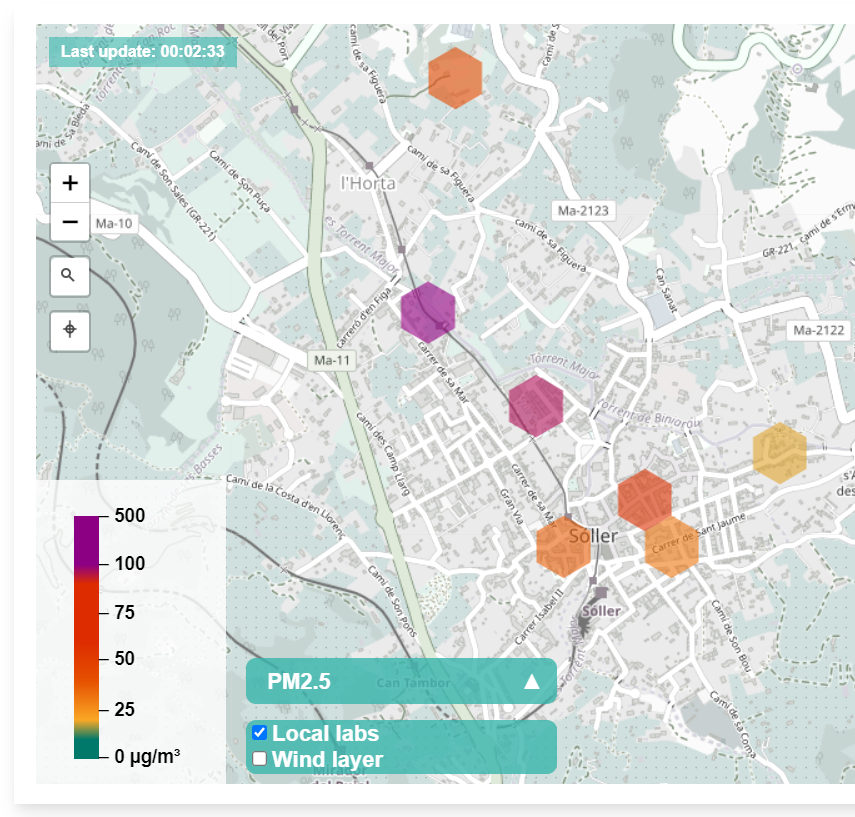Click the Wind layer label text
Viewport: 855px width, 817px height.
(x=328, y=759)
